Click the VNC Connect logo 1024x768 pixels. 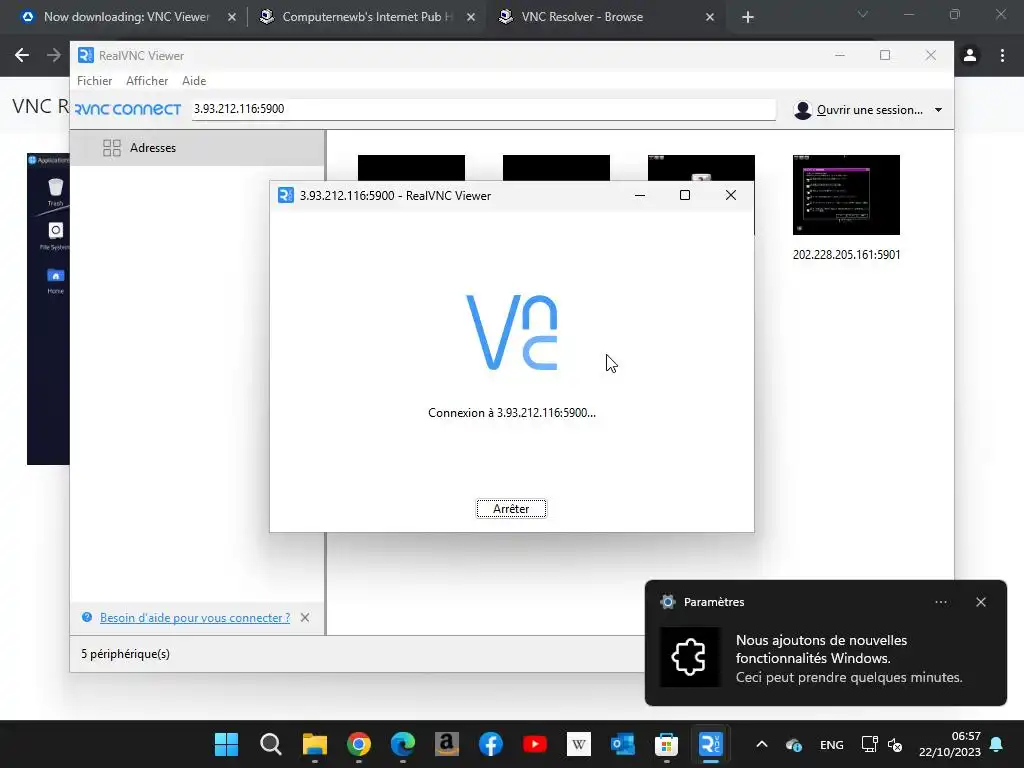pos(128,109)
